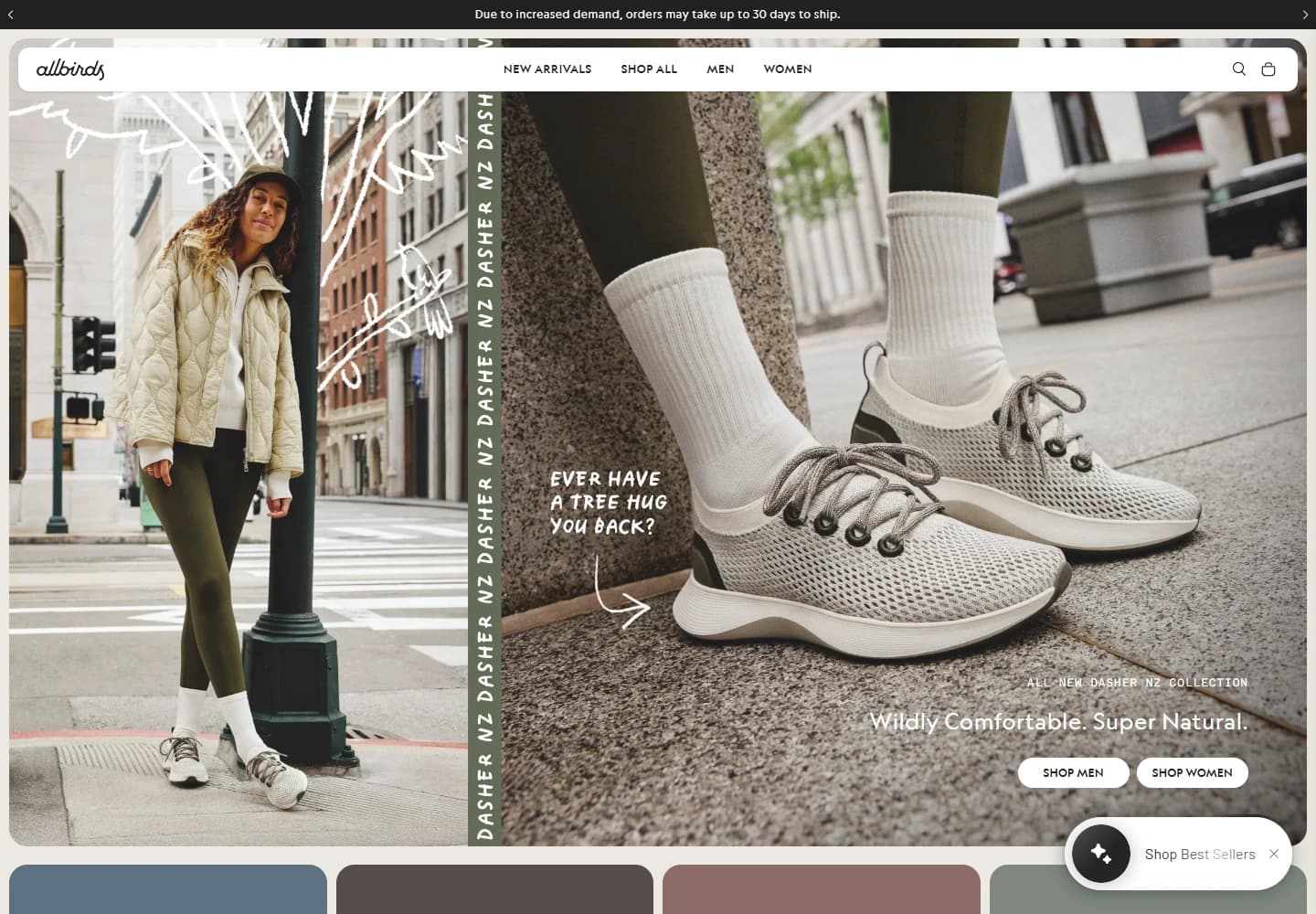Open the sparkle assistant chat icon
This screenshot has width=1316, height=914.
(1100, 854)
